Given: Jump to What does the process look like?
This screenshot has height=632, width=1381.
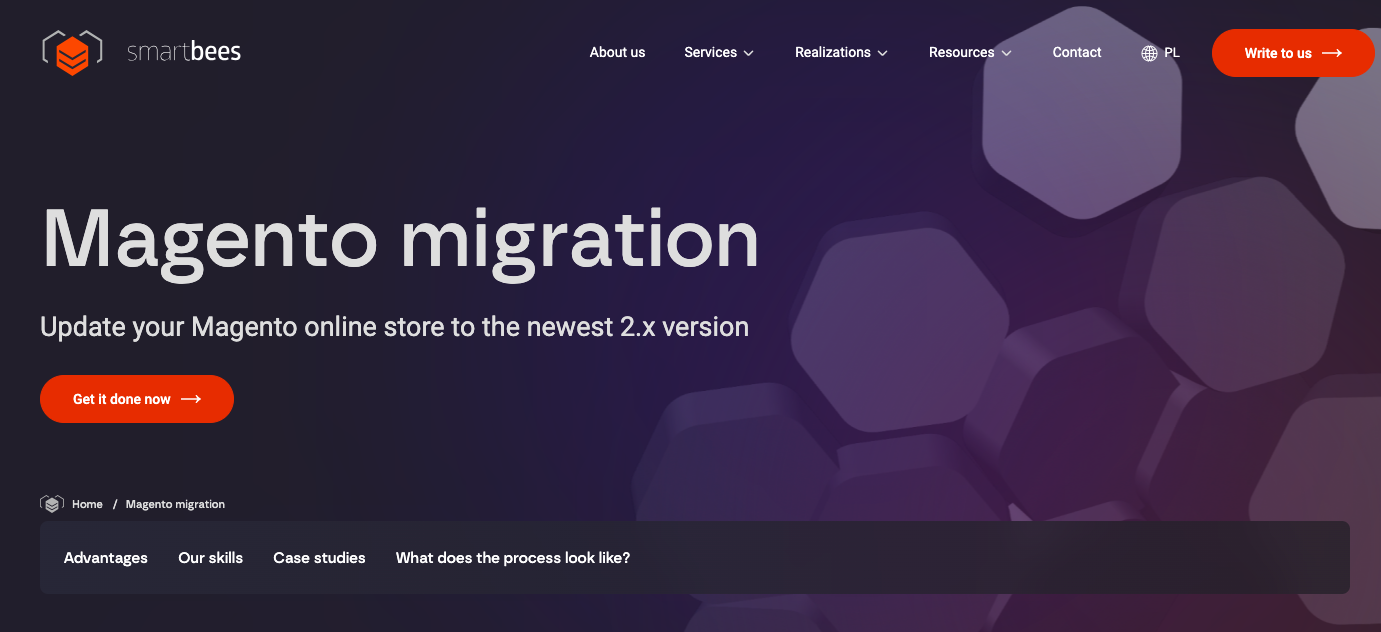Looking at the screenshot, I should [x=513, y=558].
